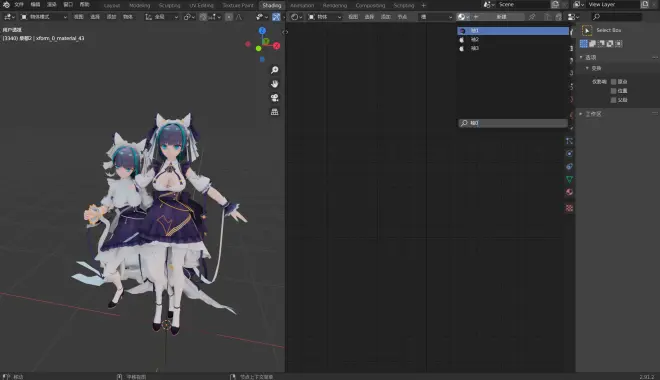Image resolution: width=660 pixels, height=380 pixels.
Task: Open the material browse sphere dropdown
Action: [463, 17]
